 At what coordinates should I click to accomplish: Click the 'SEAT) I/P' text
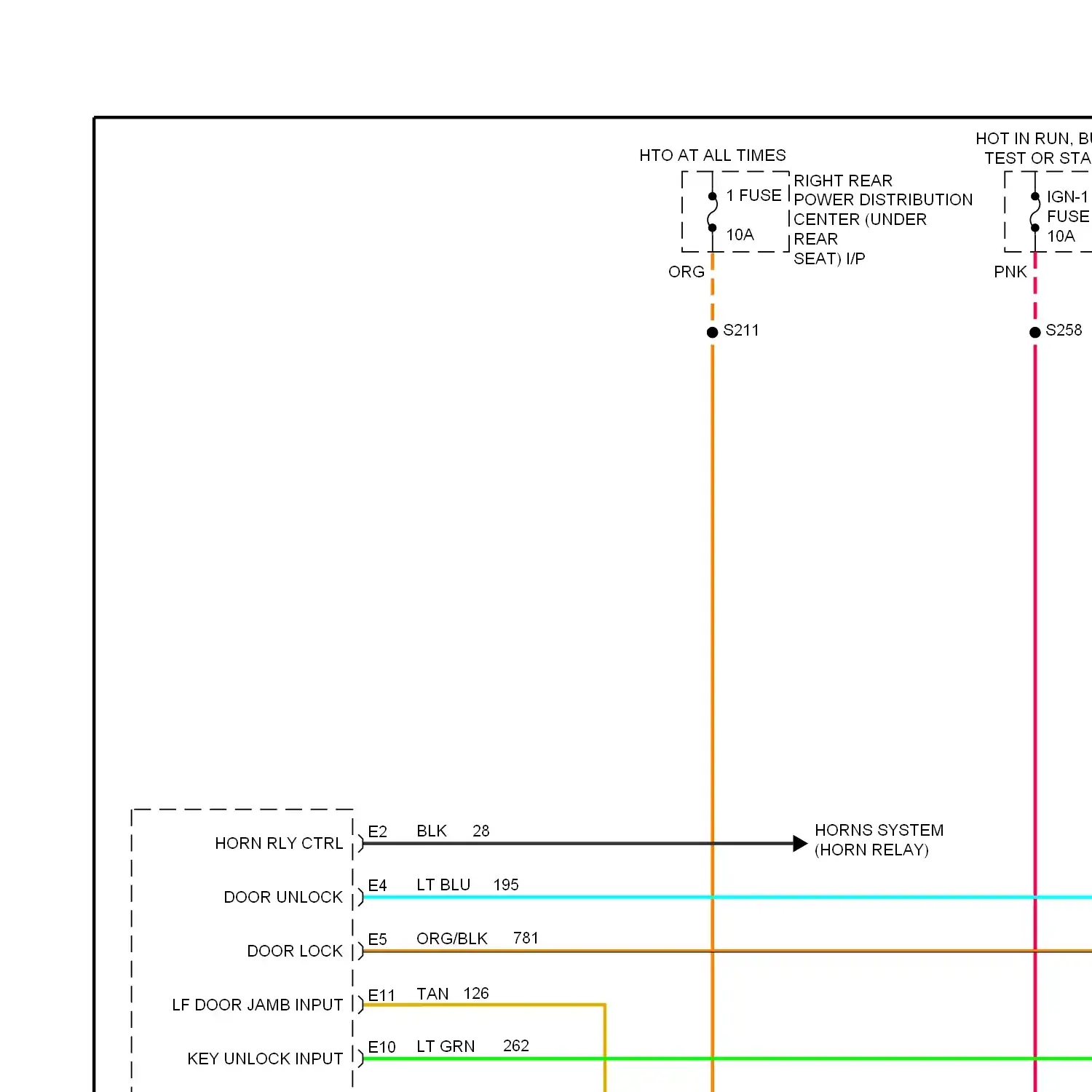(x=829, y=258)
